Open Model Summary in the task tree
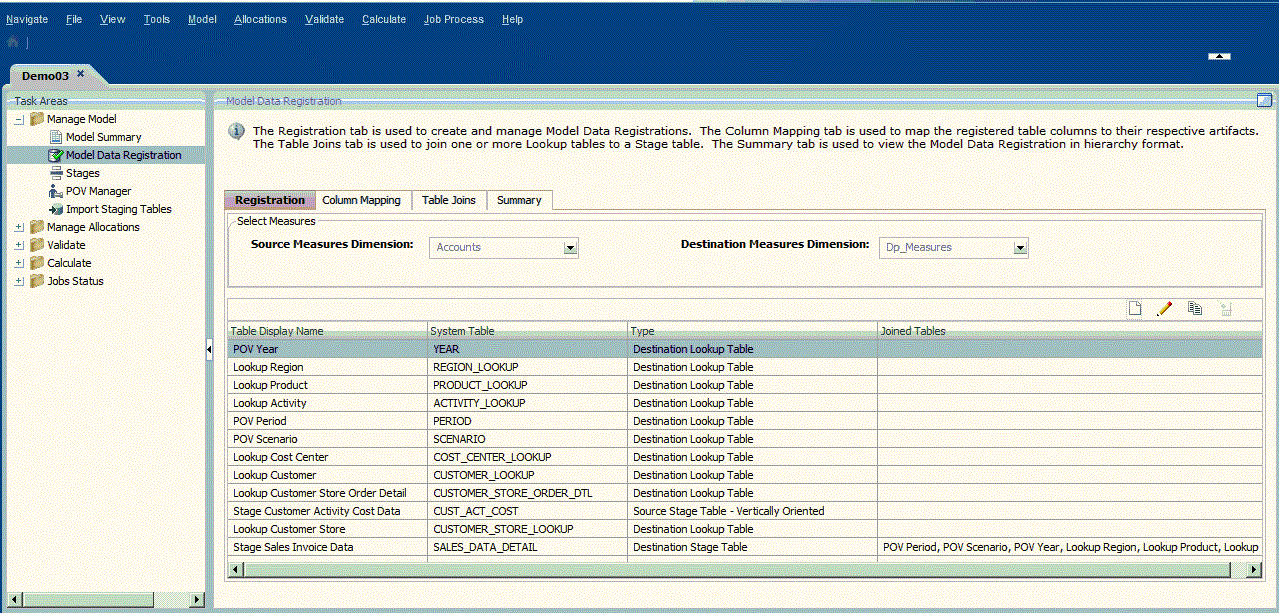This screenshot has height=613, width=1279. pyautogui.click(x=104, y=137)
